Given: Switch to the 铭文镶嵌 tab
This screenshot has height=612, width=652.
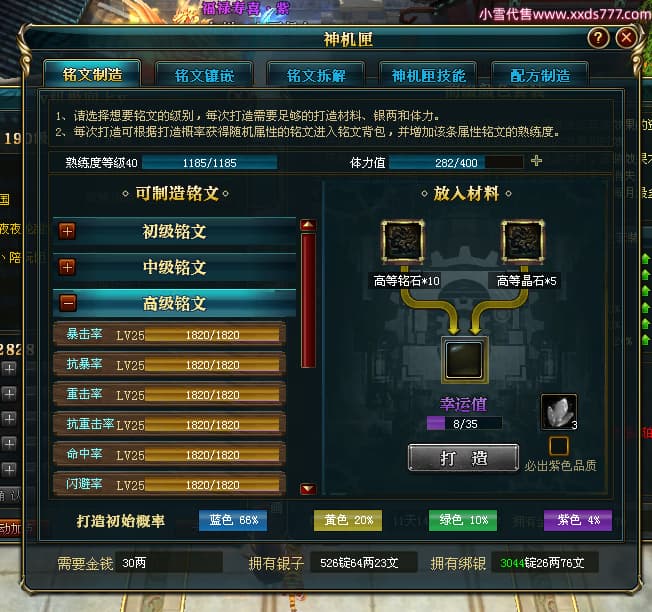Looking at the screenshot, I should tap(204, 75).
